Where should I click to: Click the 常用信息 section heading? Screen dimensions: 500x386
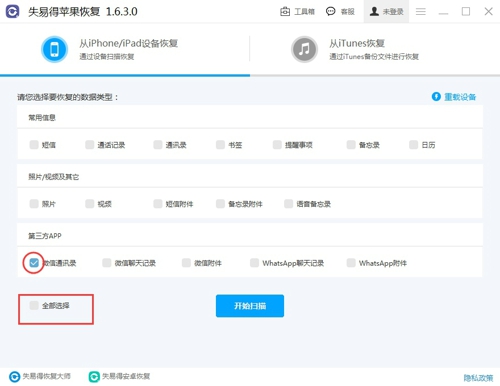42,117
